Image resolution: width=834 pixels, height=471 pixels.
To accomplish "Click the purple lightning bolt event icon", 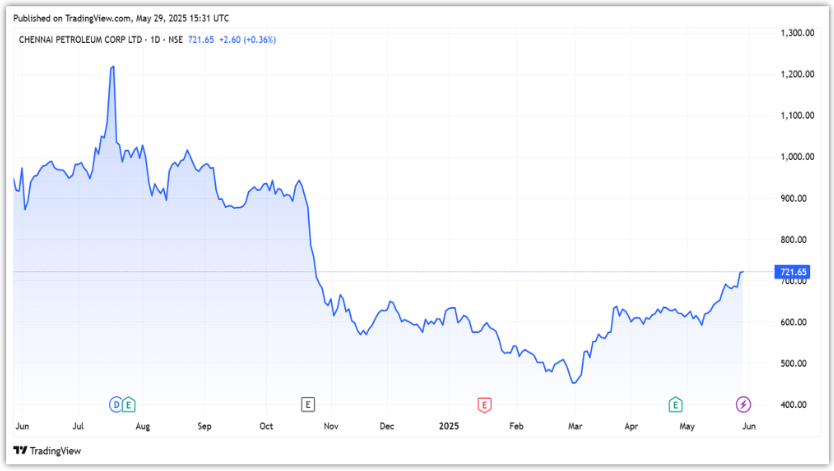I will [743, 404].
